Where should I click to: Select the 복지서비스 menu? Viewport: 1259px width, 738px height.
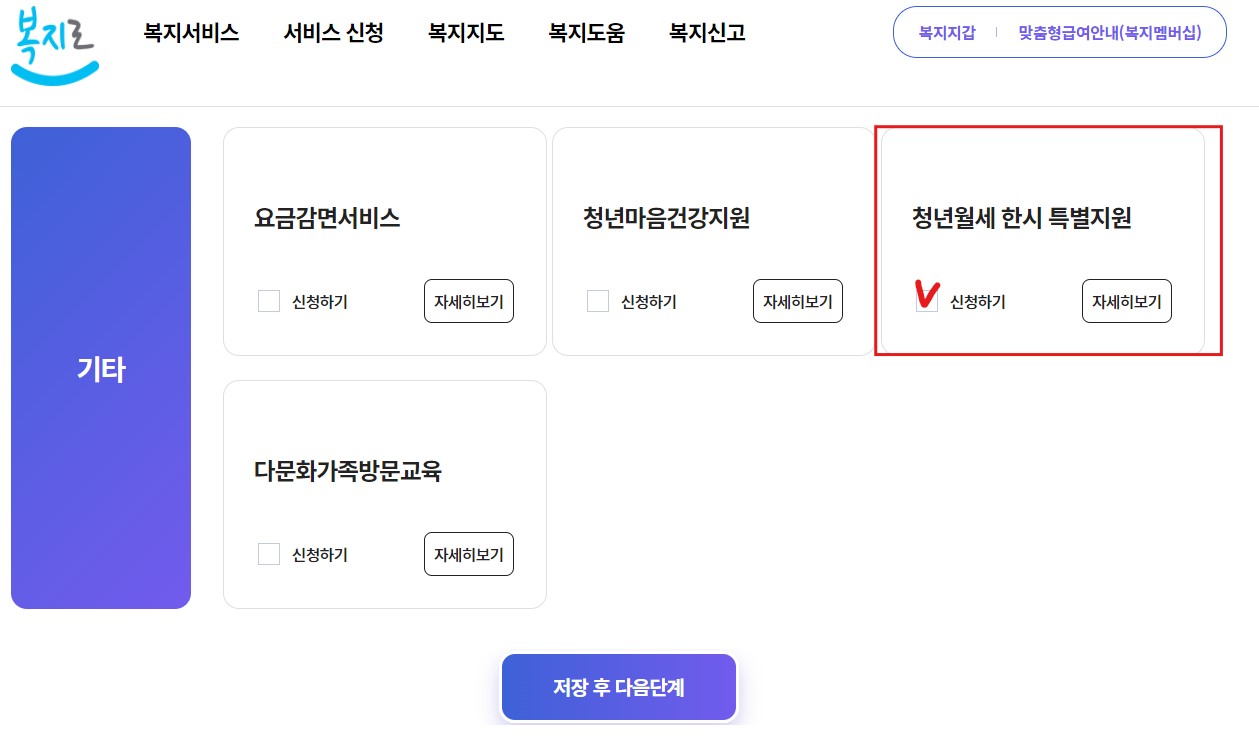190,33
